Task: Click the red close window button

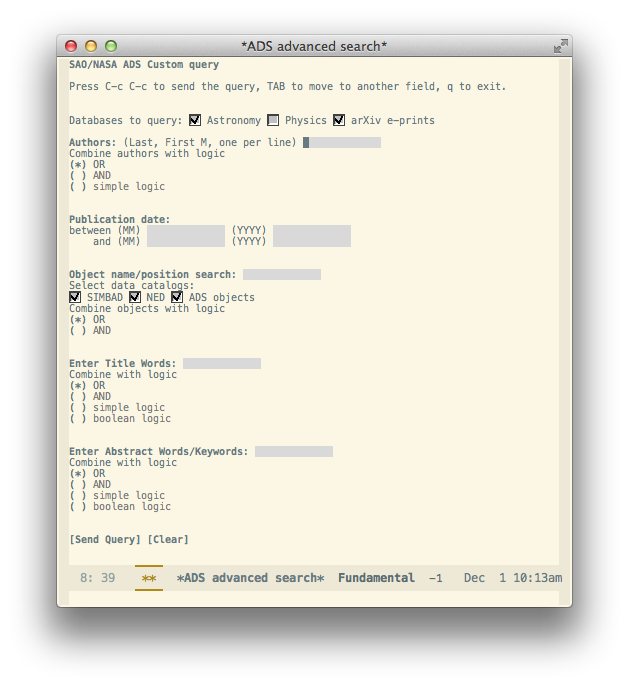Action: (71, 46)
